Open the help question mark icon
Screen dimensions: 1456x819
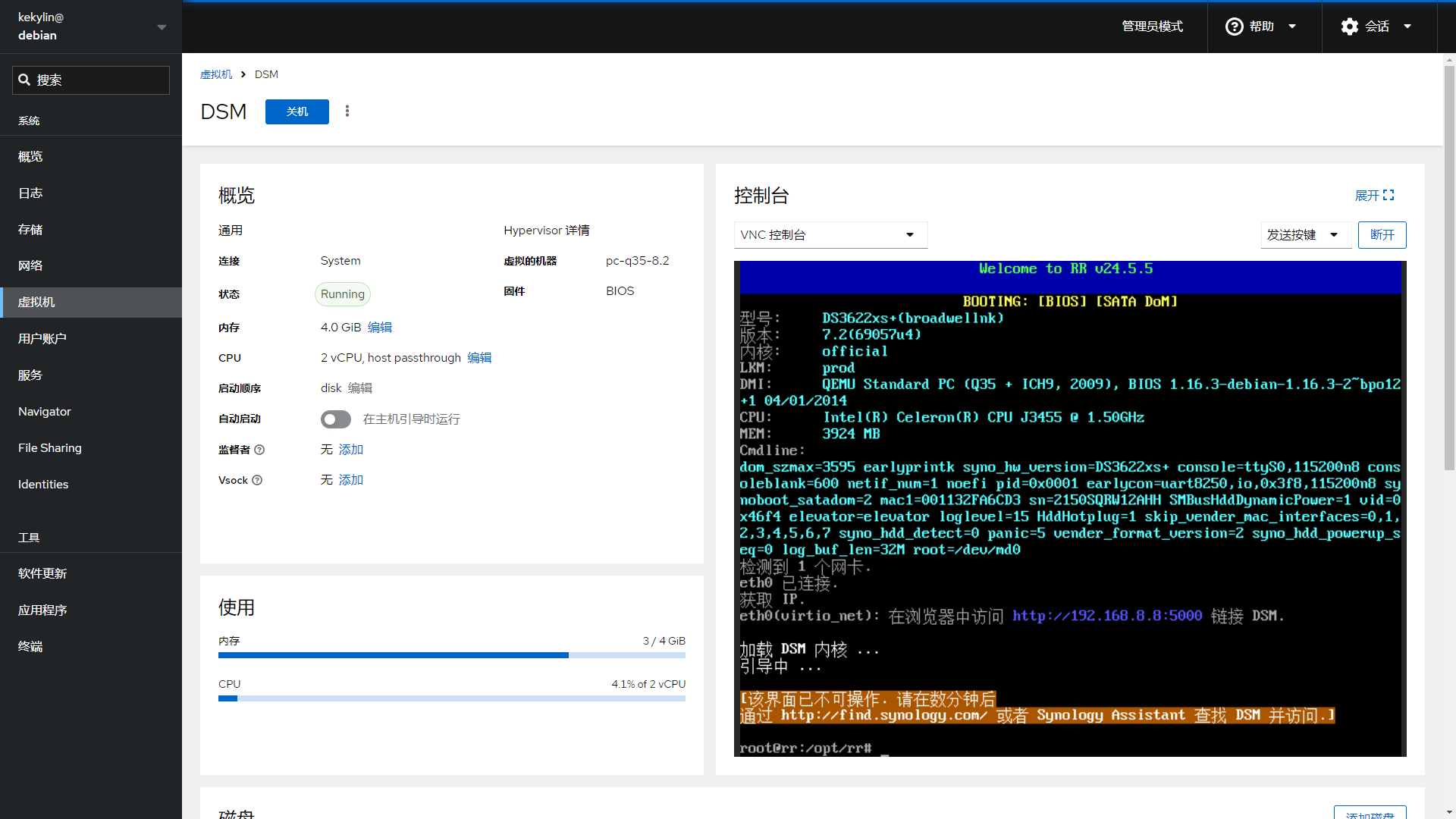pyautogui.click(x=1234, y=27)
